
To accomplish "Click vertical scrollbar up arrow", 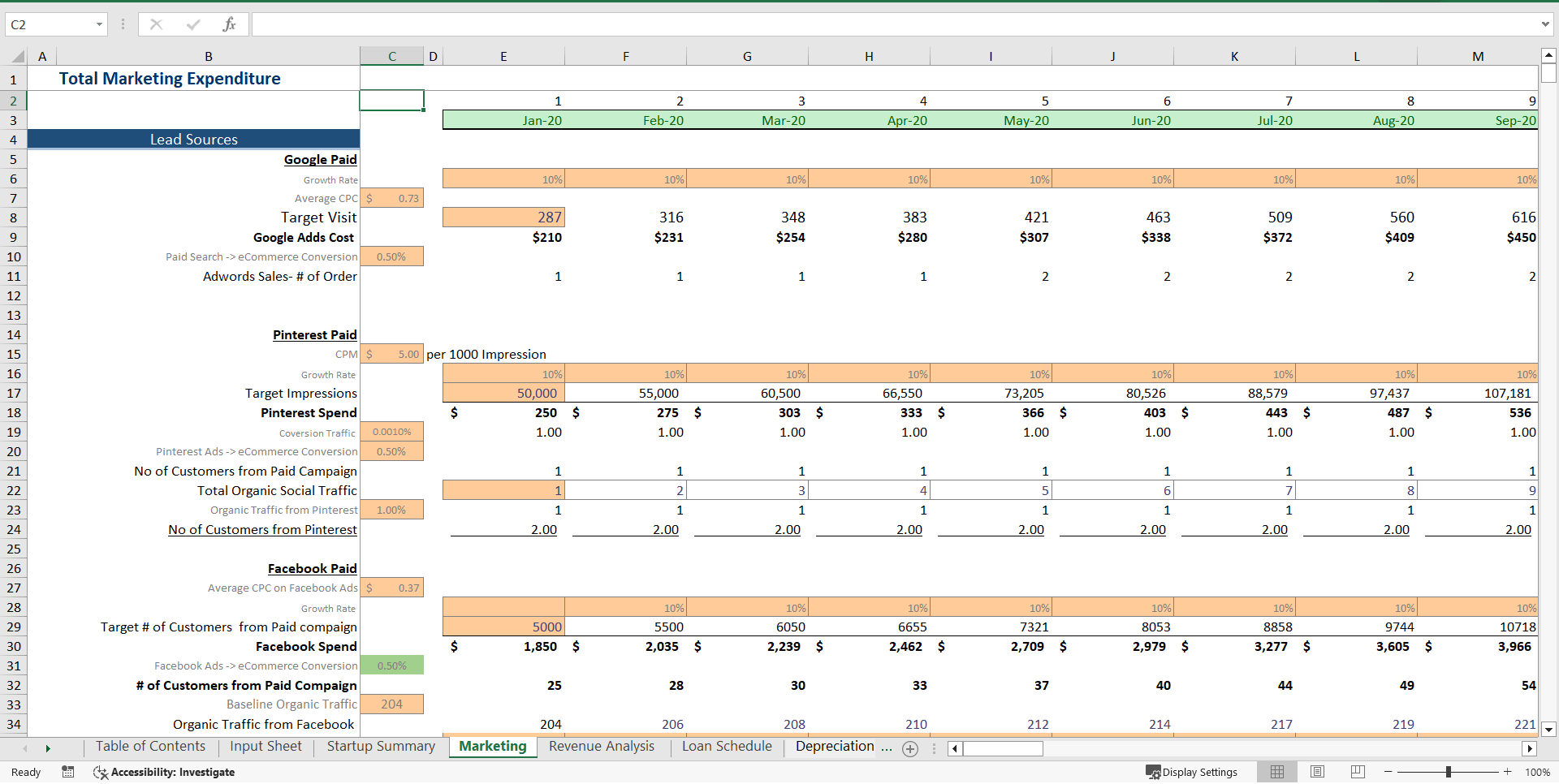I will tap(1548, 56).
